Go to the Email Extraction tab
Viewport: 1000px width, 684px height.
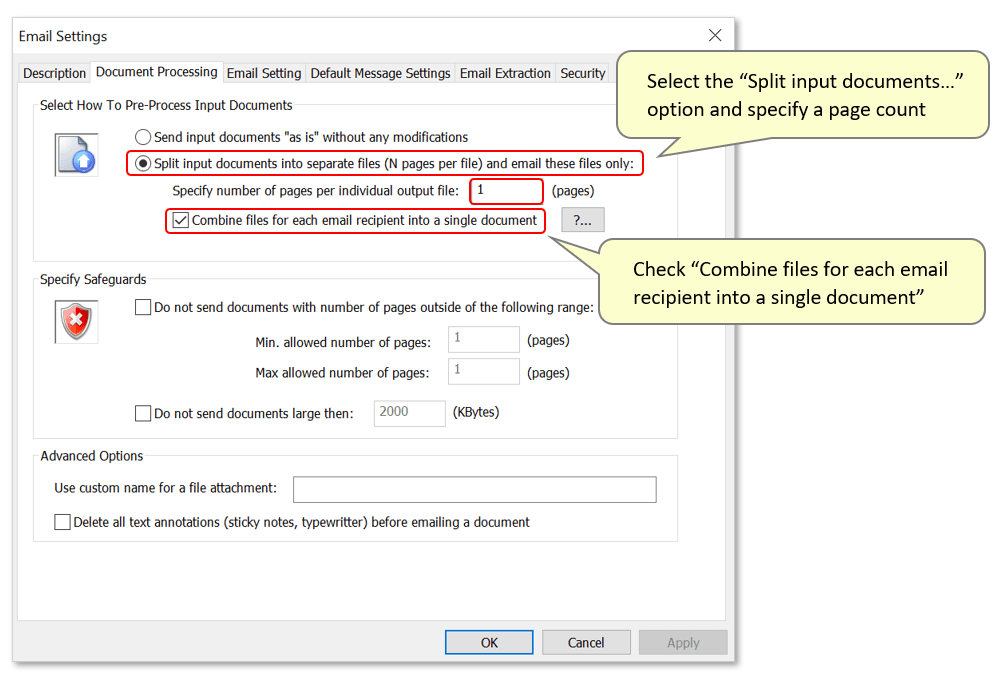pos(505,73)
